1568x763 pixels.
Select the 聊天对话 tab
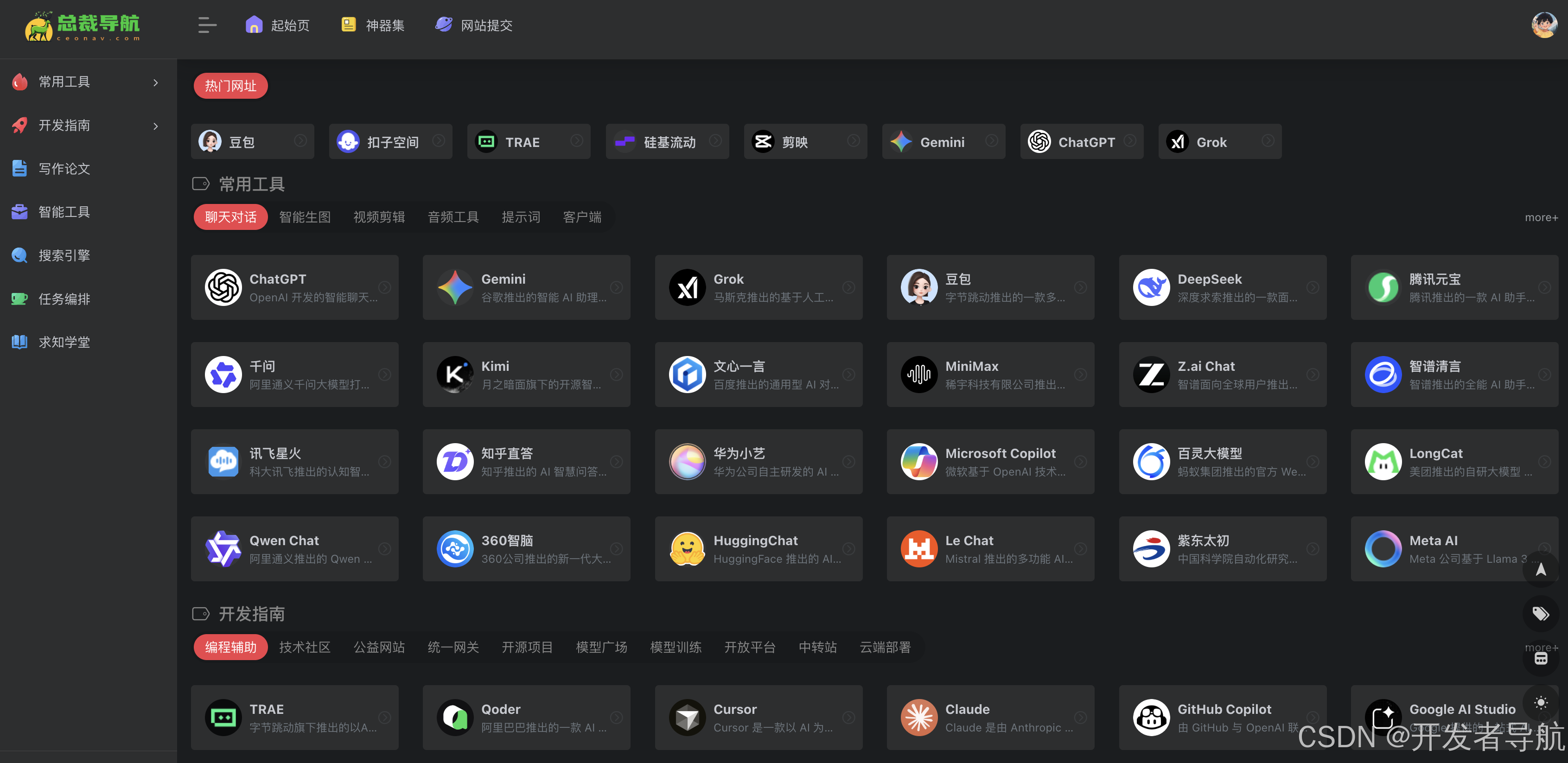(231, 217)
